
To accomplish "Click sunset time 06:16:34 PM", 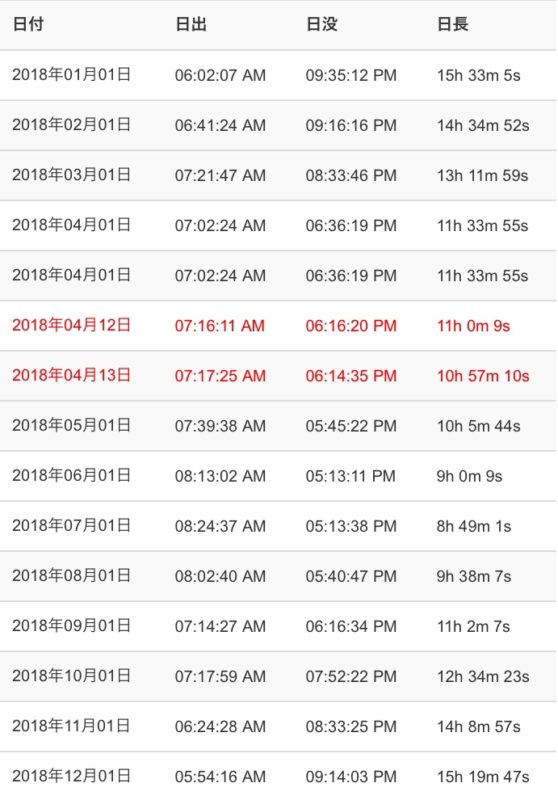I will click(x=351, y=627).
